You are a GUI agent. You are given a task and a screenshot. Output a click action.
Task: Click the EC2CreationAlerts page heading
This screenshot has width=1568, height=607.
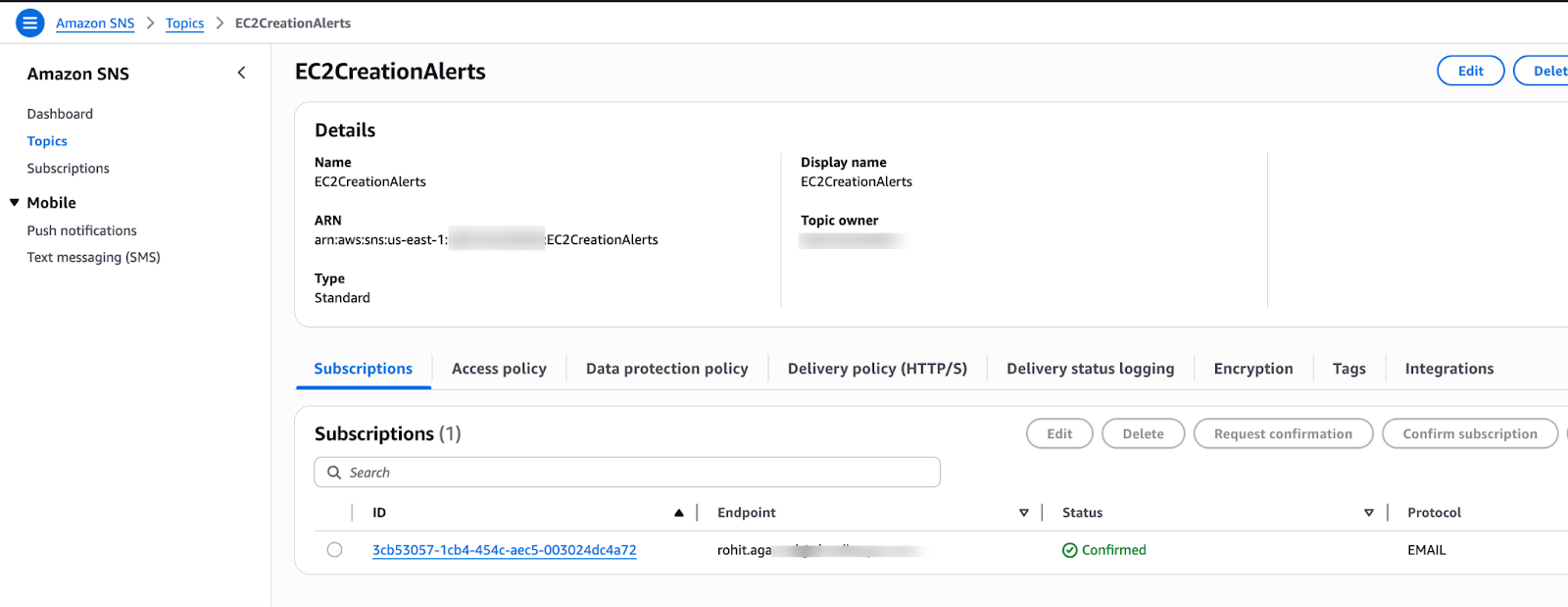[390, 72]
